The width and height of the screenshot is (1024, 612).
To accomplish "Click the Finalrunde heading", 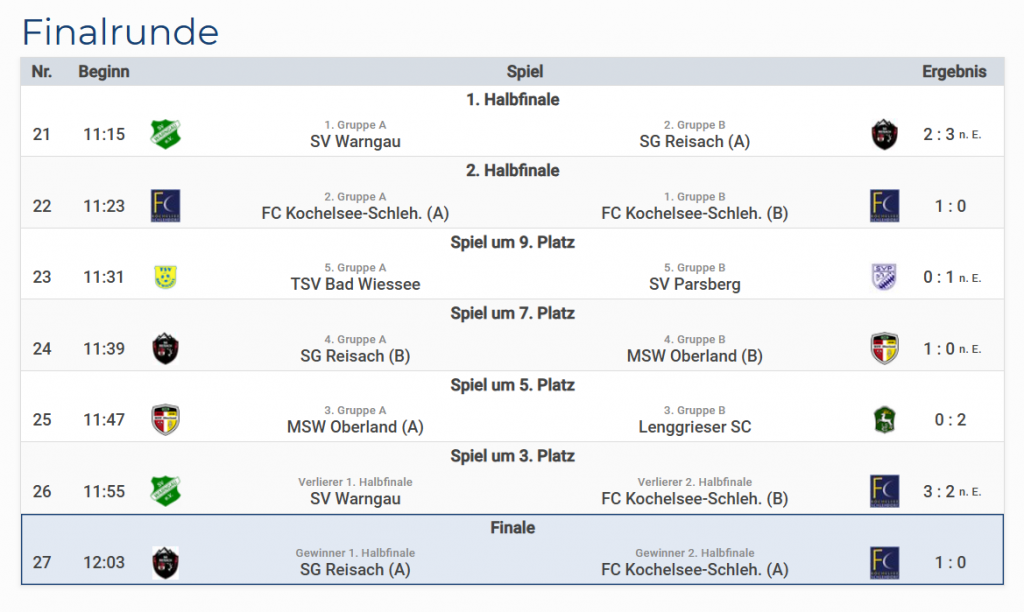I will (120, 32).
